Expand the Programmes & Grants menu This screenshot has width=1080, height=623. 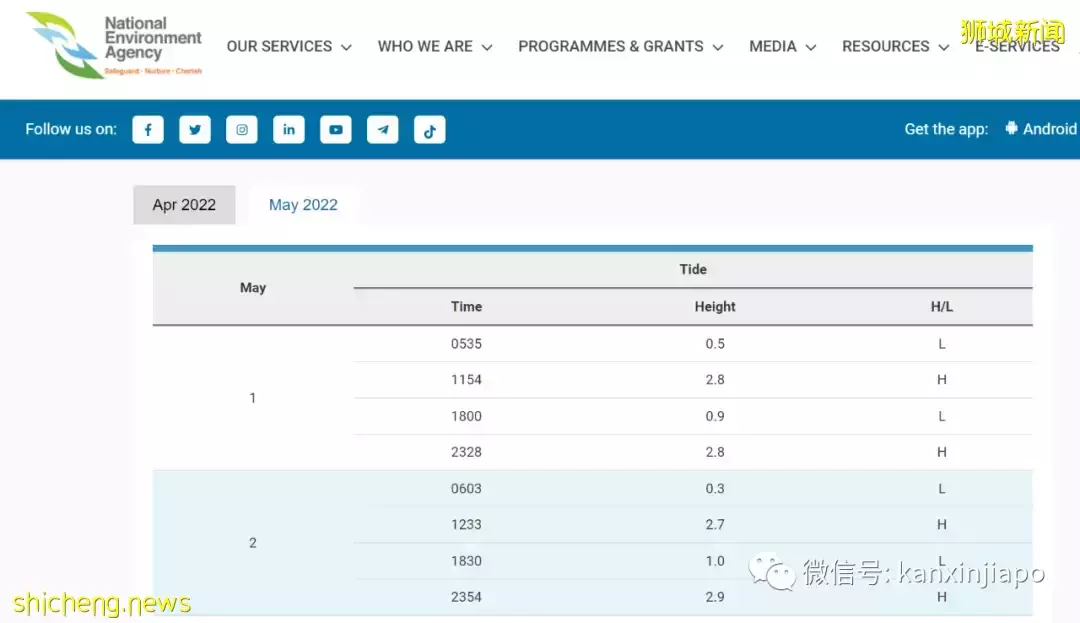620,47
